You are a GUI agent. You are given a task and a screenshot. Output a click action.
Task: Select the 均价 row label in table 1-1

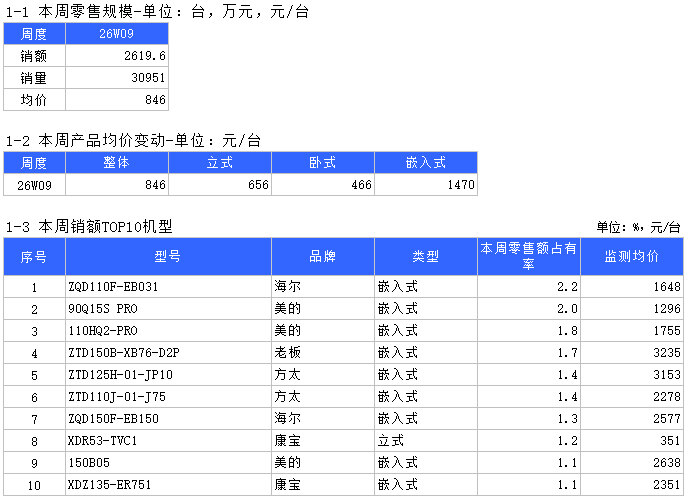34,100
